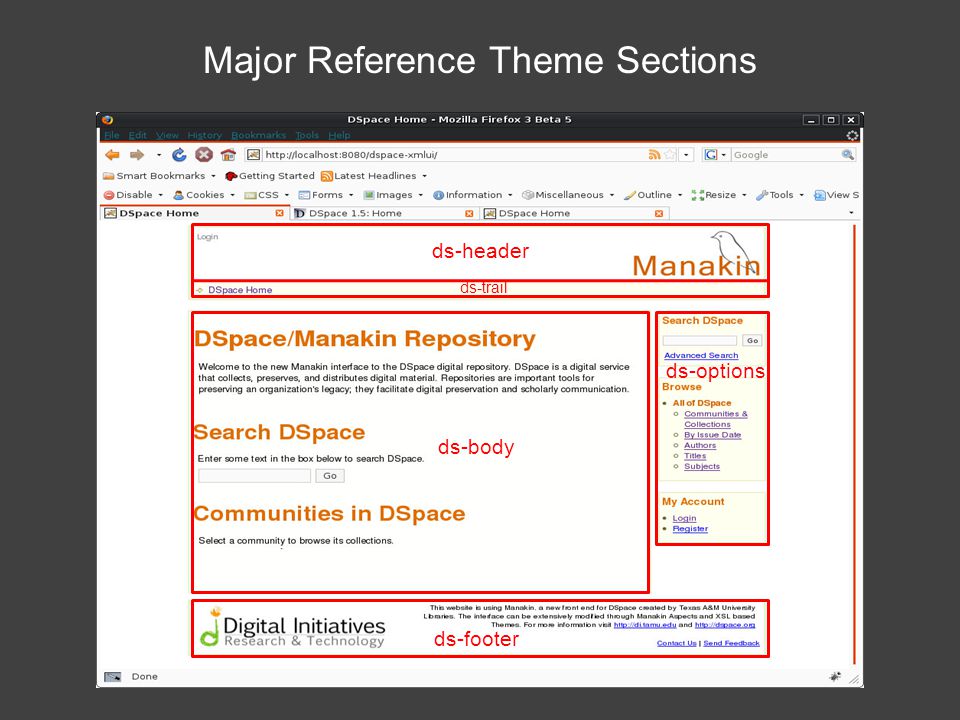The image size is (960, 720).
Task: Open the address bar history dropdown arrow
Action: point(686,155)
